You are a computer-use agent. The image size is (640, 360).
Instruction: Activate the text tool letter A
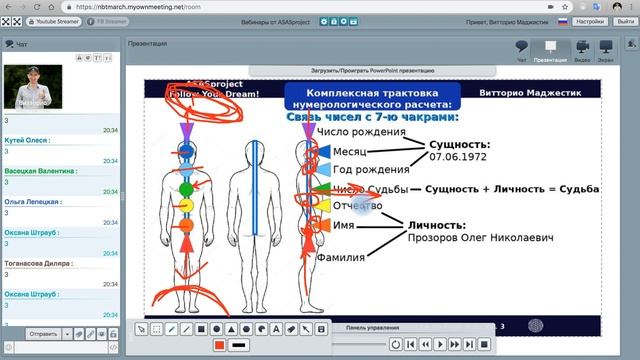tap(276, 329)
